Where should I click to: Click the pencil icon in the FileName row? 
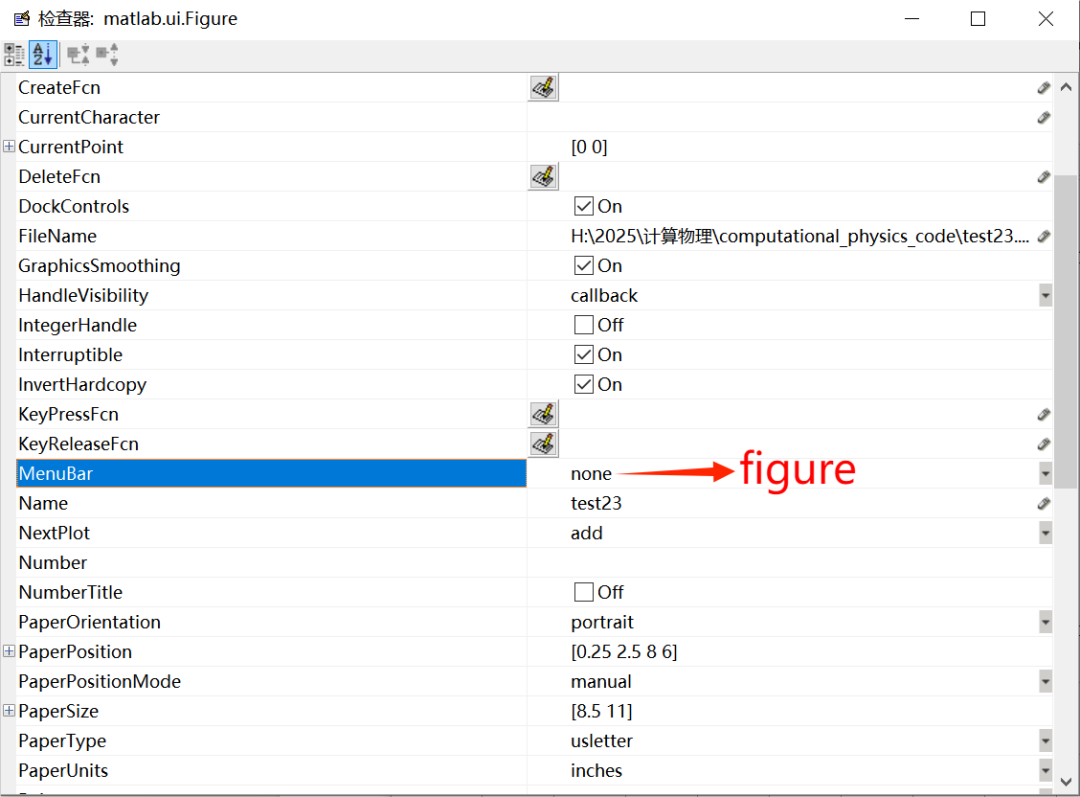[x=1043, y=236]
